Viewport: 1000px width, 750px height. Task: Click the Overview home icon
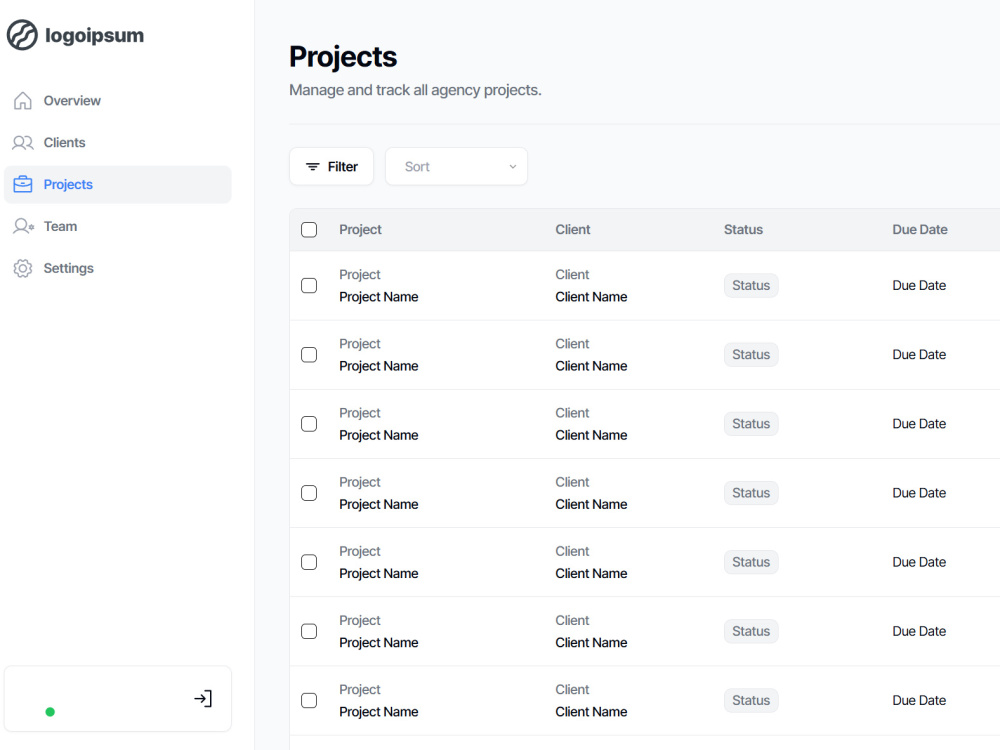[23, 101]
